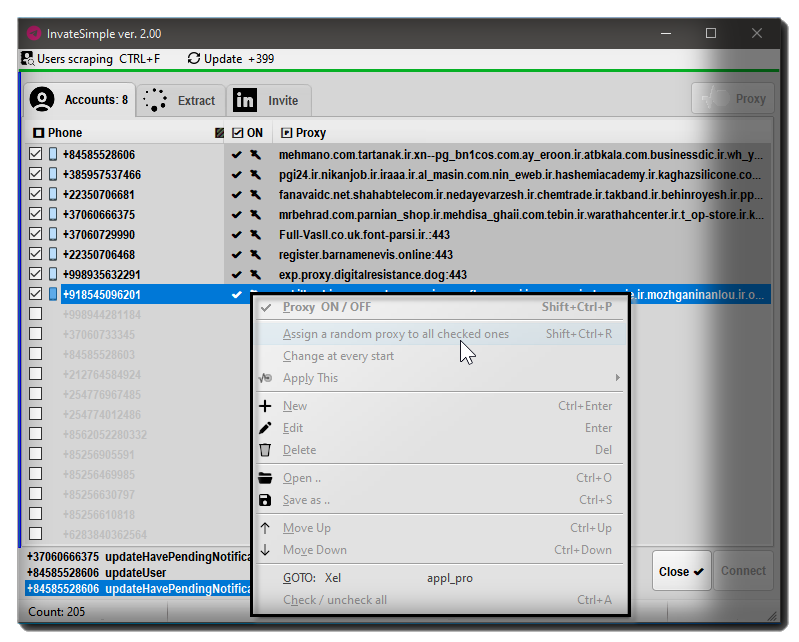Uncheck the +84585528606 account checkbox

35,153
